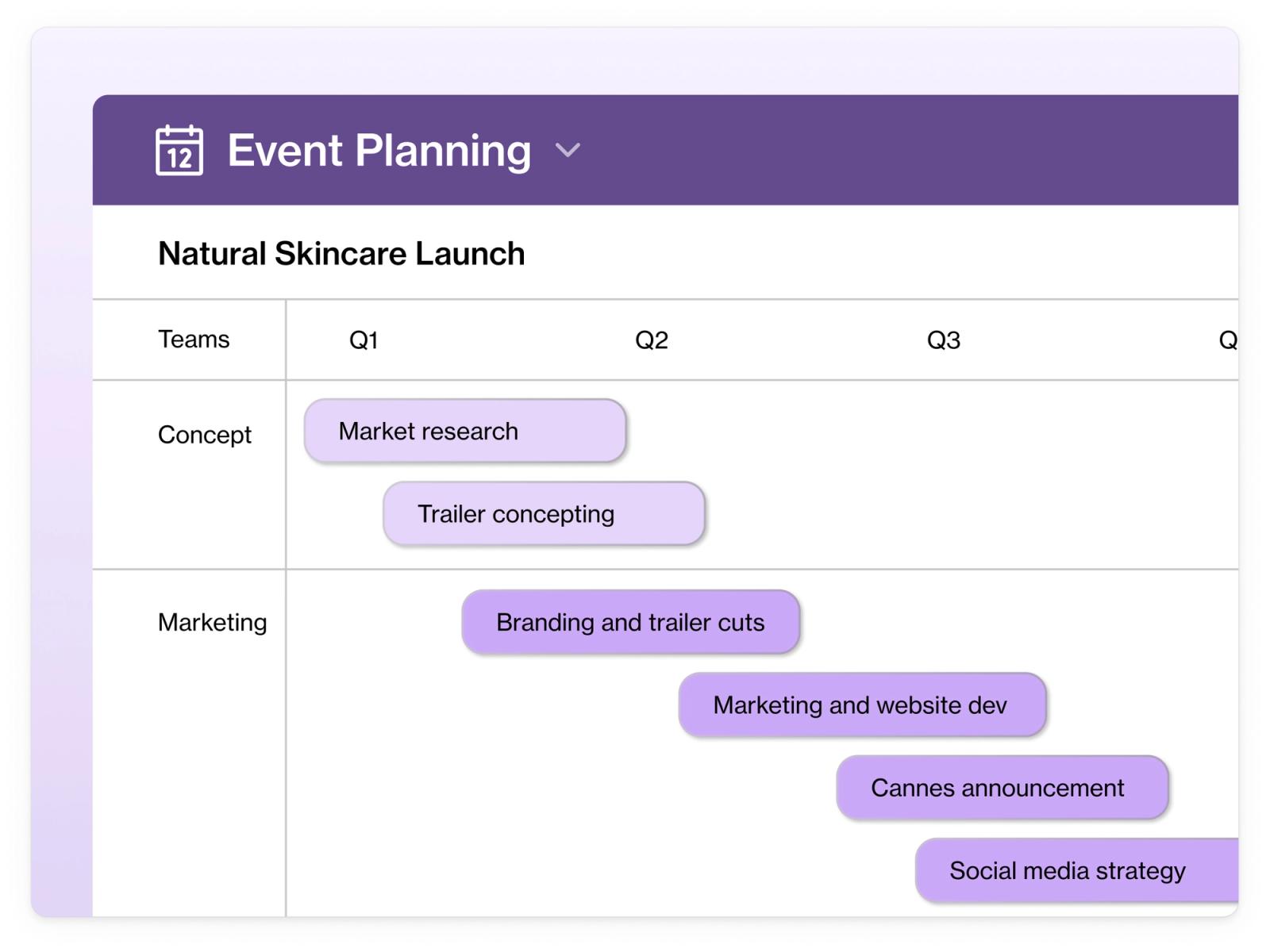Select the Q2 quarter header
1270x952 pixels.
[652, 340]
